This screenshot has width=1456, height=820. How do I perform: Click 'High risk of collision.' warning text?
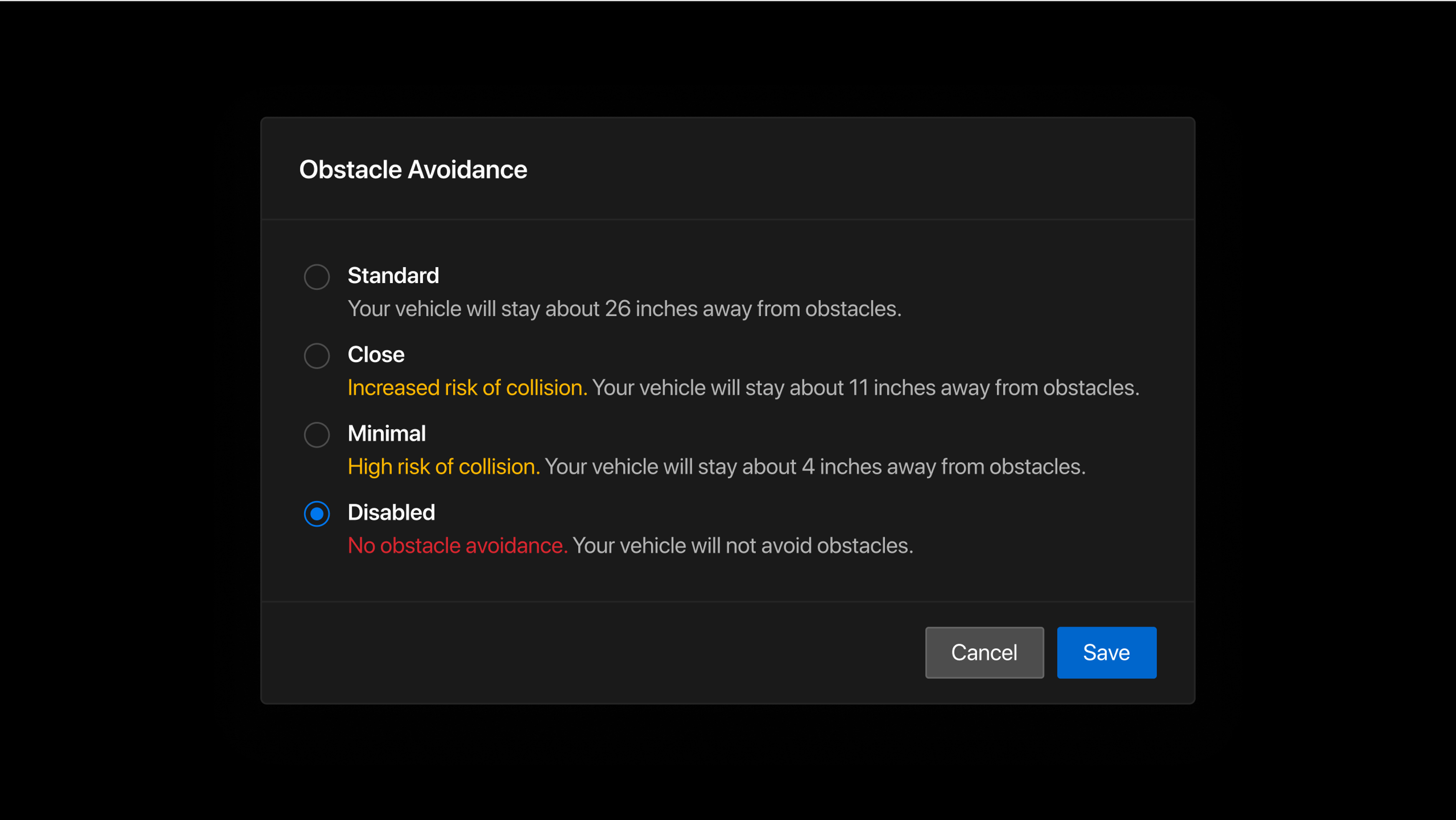[x=444, y=467]
